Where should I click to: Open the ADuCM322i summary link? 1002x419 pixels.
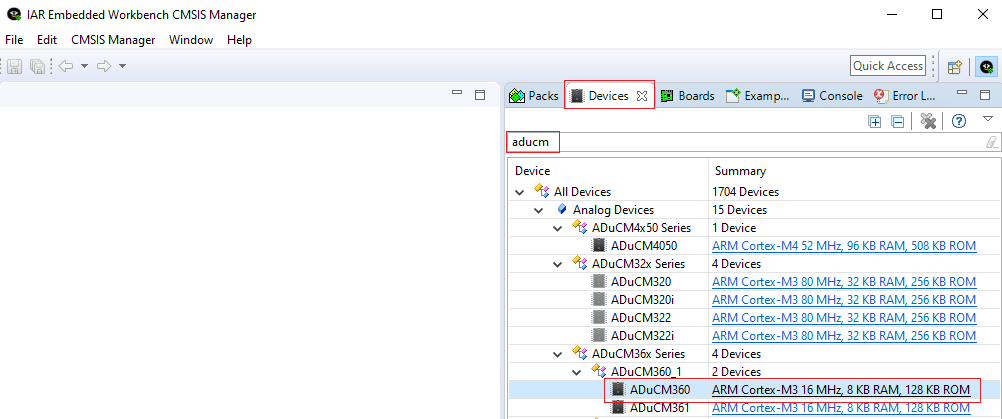click(844, 335)
